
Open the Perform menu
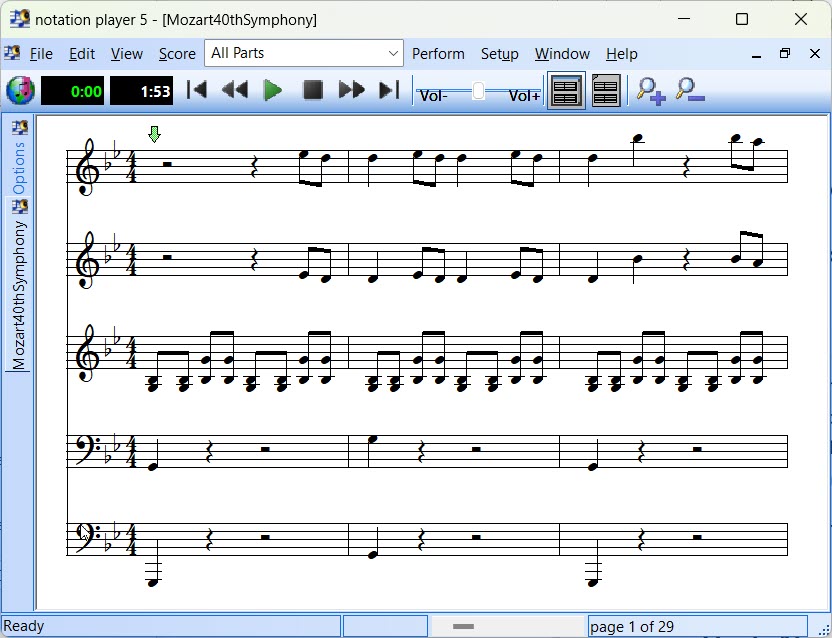pos(438,54)
